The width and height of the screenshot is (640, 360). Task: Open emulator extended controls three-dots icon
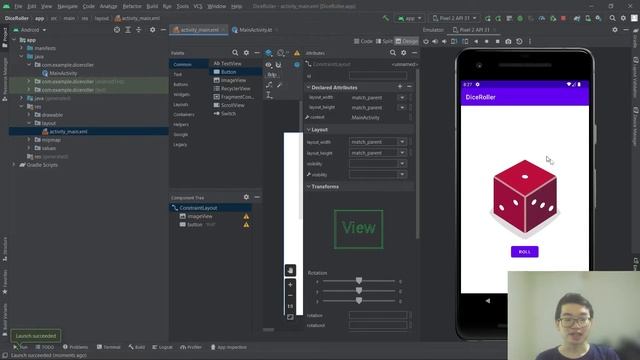(x=530, y=41)
